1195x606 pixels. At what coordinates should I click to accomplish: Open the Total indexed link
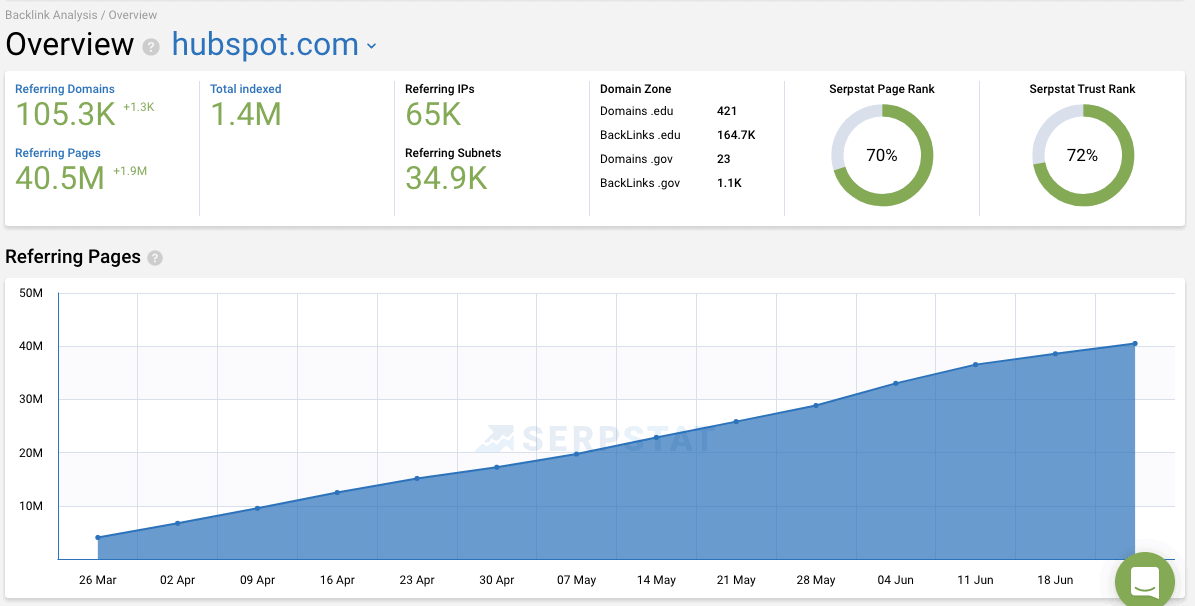(245, 89)
